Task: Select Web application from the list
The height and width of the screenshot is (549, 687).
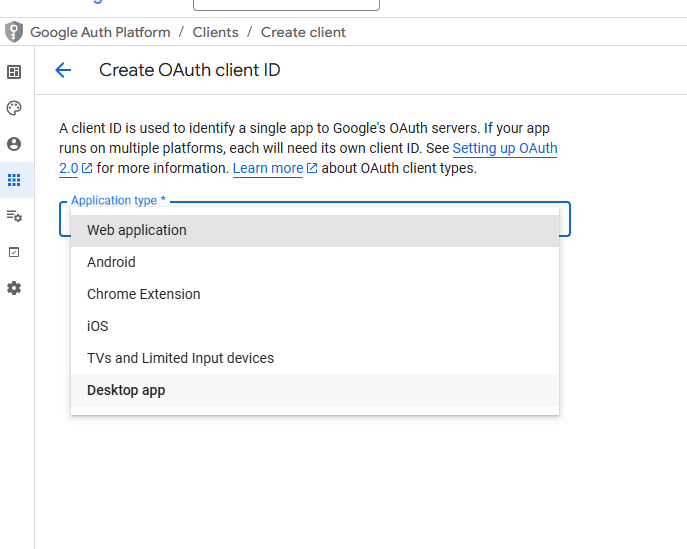Action: pyautogui.click(x=137, y=230)
